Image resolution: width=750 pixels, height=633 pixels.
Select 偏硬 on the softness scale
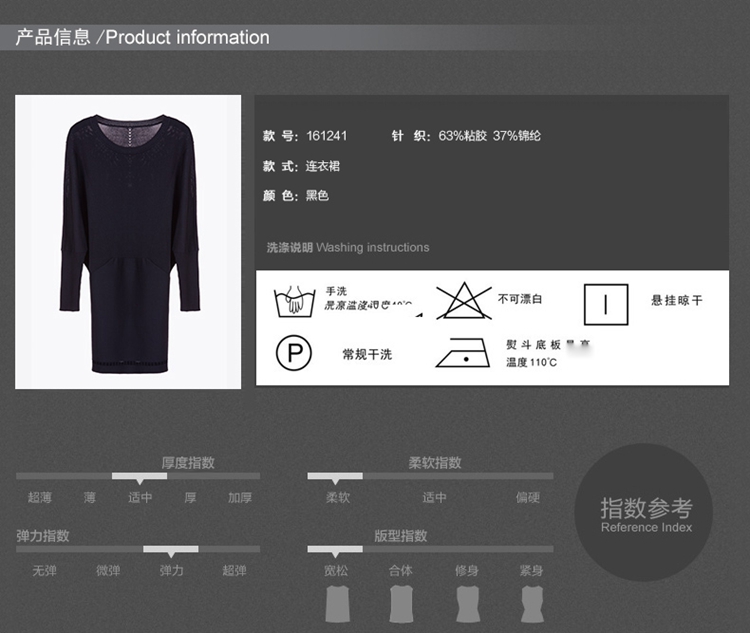[x=528, y=497]
